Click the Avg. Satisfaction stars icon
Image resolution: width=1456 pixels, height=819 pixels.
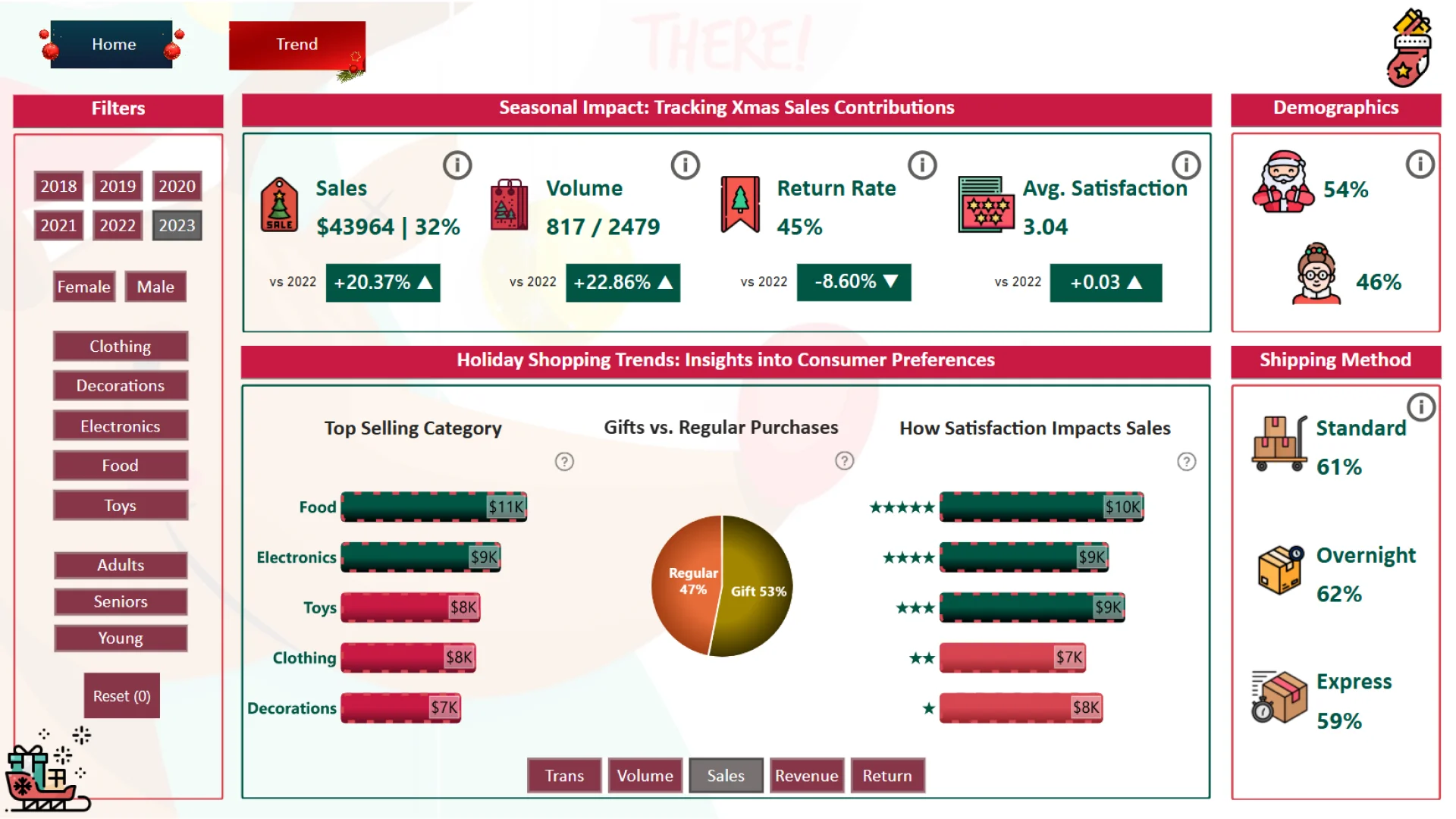click(987, 205)
